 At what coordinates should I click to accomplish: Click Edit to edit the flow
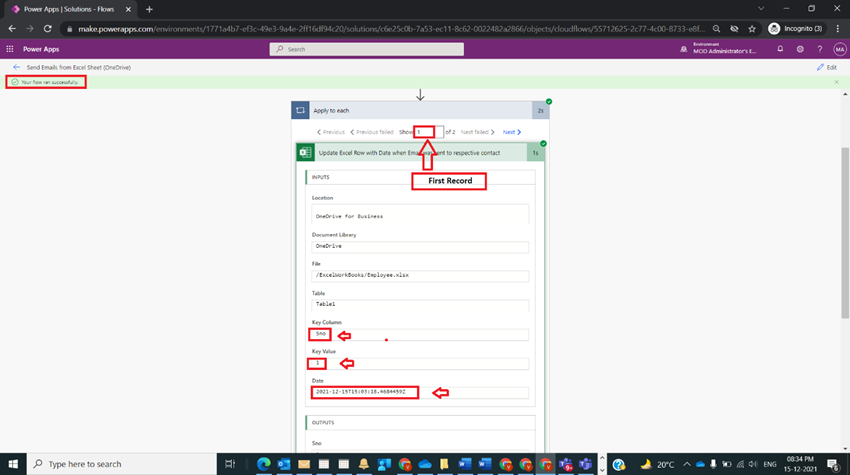point(827,67)
